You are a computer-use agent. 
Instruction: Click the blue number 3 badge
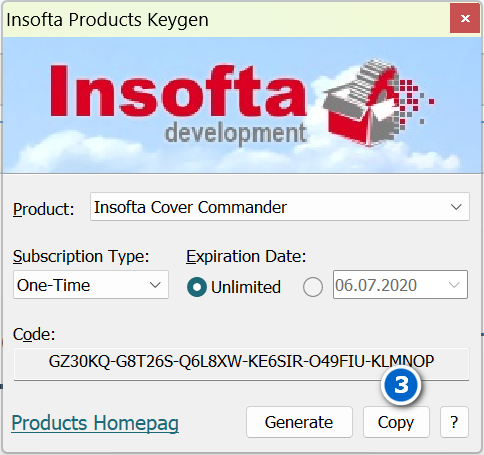tap(401, 386)
